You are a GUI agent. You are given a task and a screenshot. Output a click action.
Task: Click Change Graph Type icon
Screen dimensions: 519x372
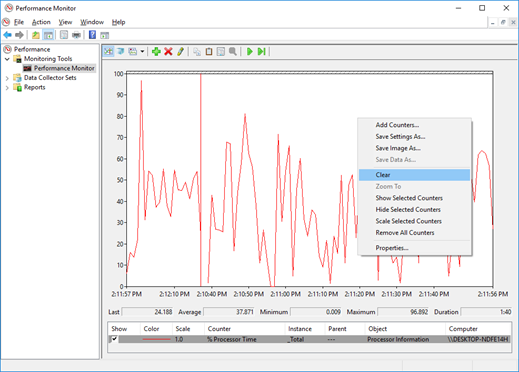(x=133, y=51)
